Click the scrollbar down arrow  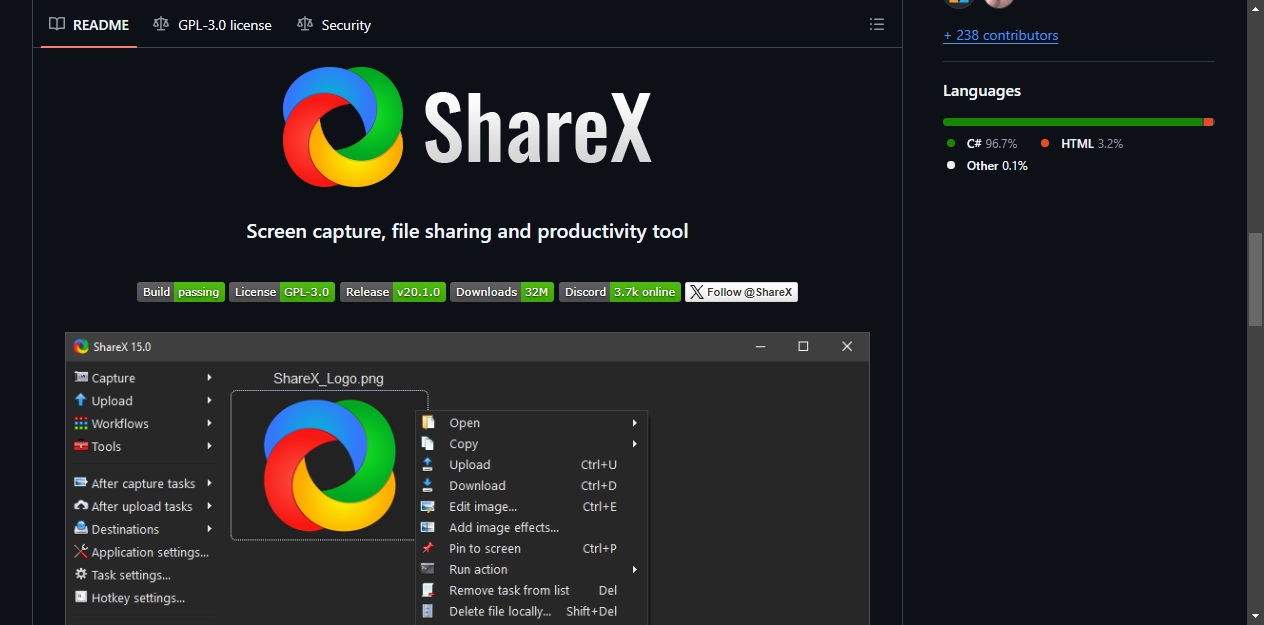(1255, 616)
